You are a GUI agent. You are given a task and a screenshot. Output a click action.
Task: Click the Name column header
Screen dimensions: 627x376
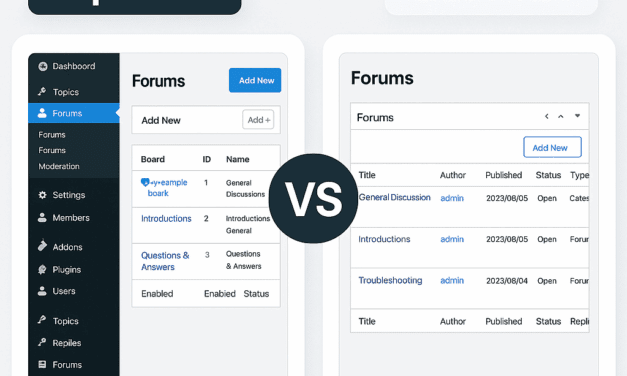click(238, 159)
